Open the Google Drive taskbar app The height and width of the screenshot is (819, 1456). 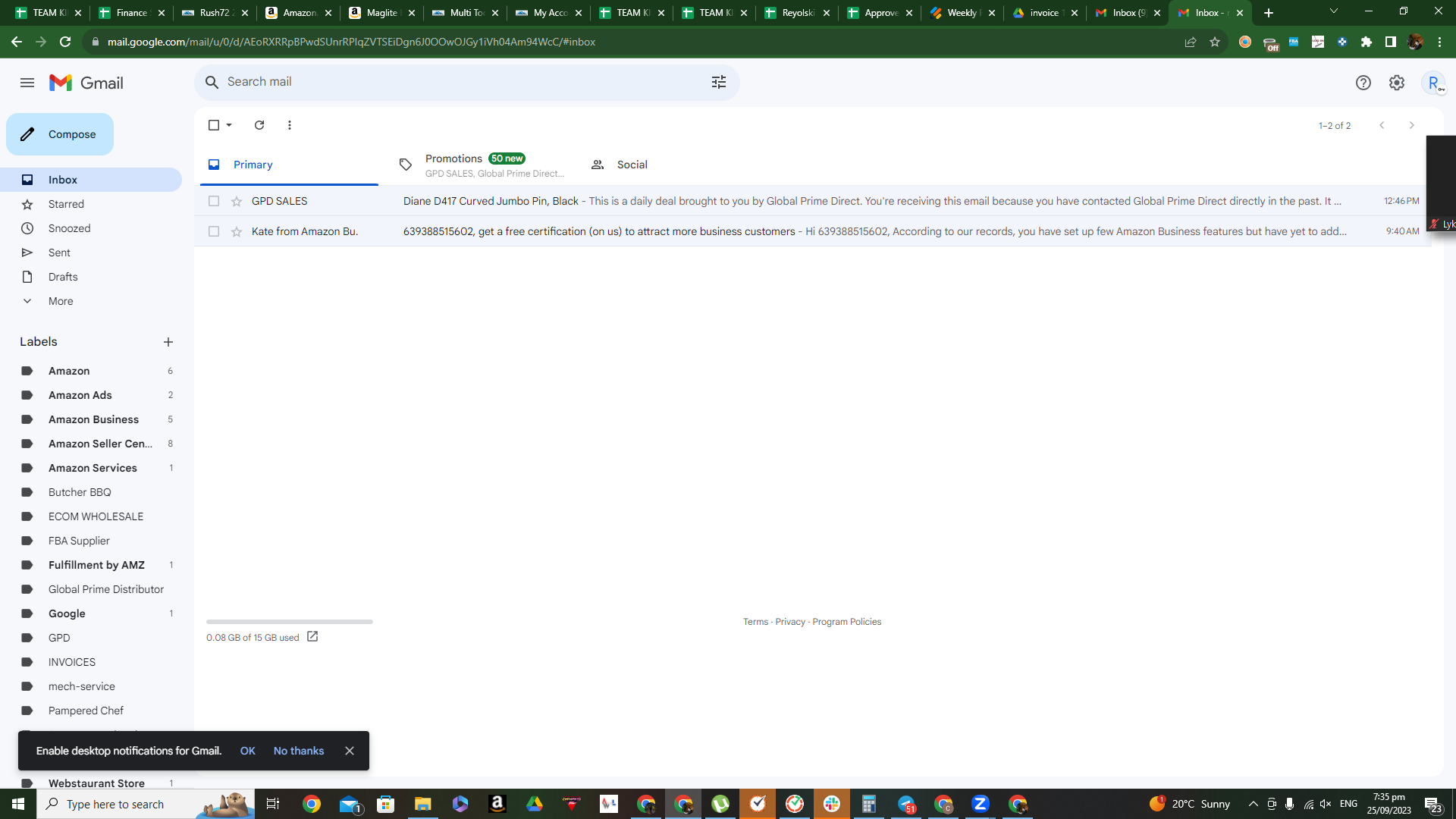[535, 804]
